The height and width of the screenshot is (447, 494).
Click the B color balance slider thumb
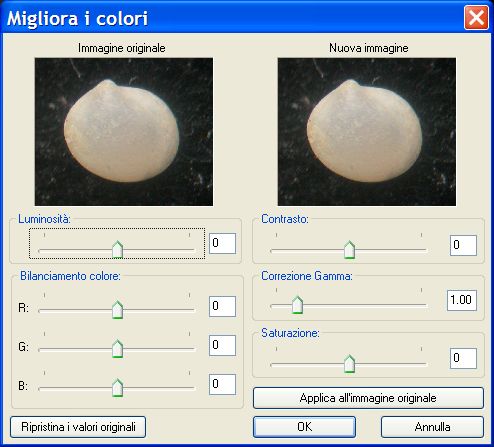117,388
